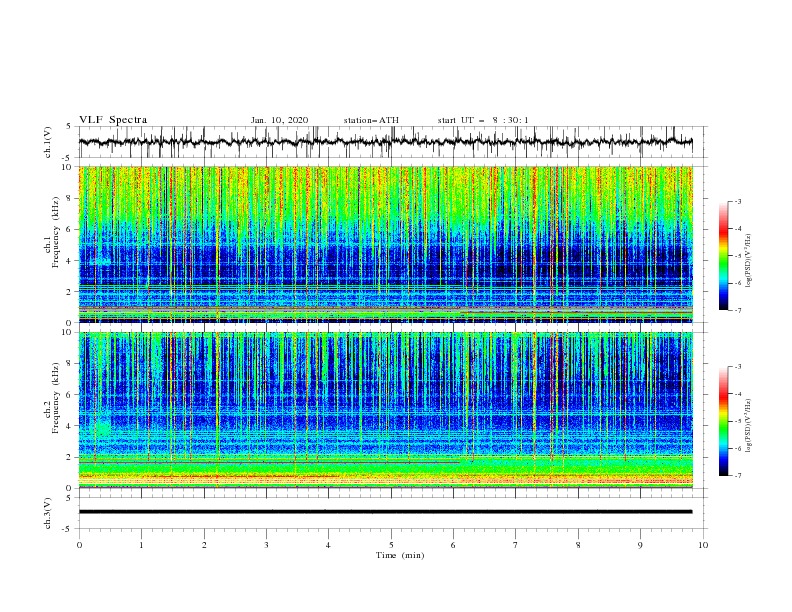Viewport: 792px width, 612px height.
Task: Click the ch.1 spectrogram "4" kHz tick label
Action: pos(70,261)
